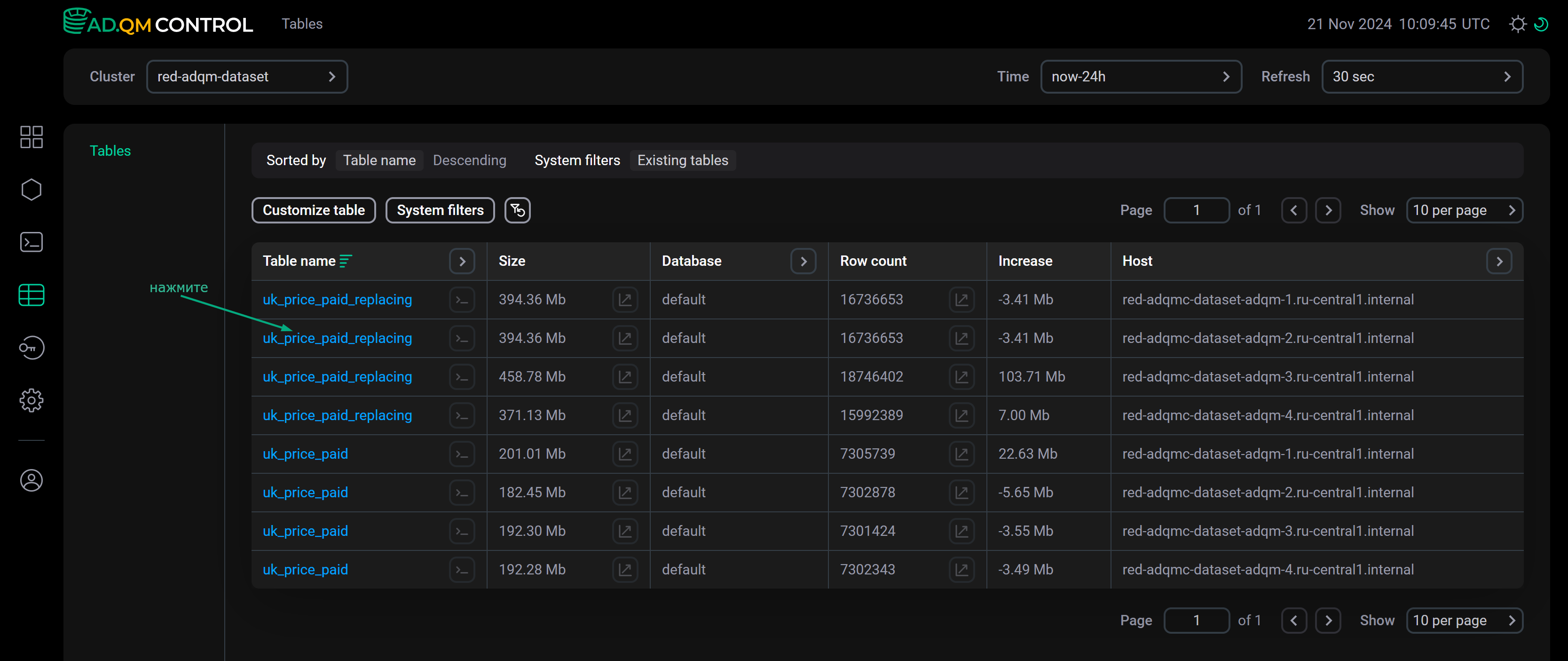Expand the Time now-24h dropdown

tap(1140, 77)
